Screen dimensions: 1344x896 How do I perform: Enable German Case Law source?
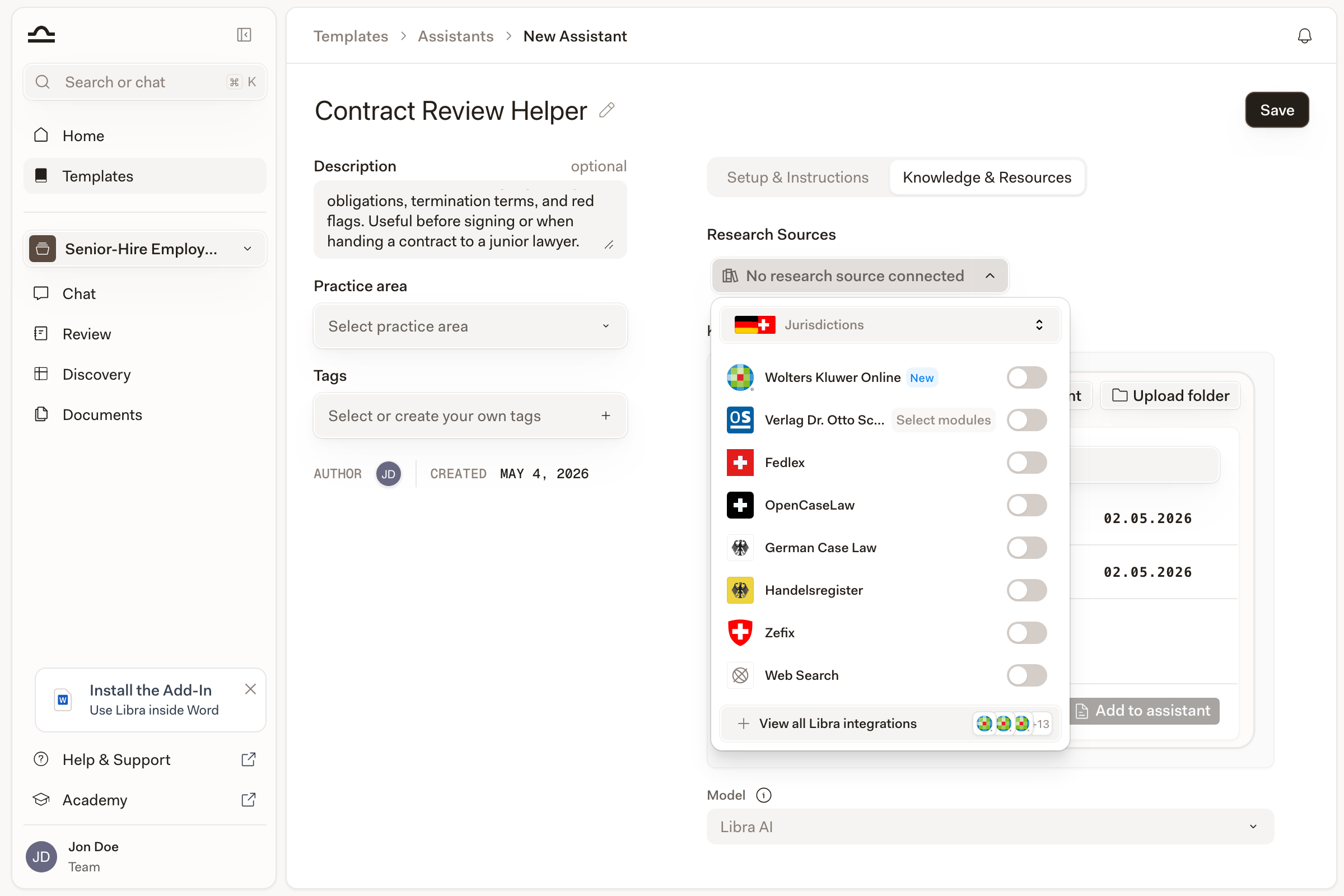point(1026,548)
